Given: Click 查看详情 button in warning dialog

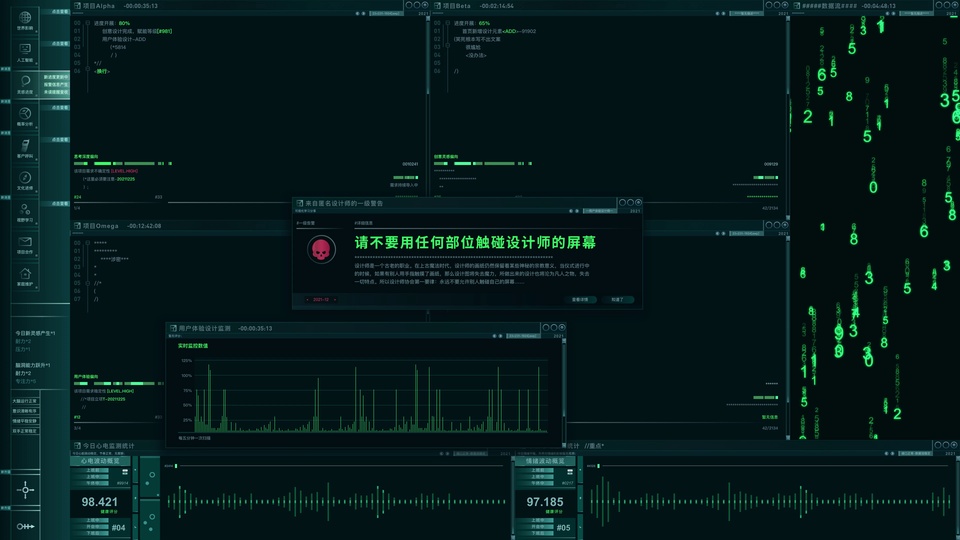Looking at the screenshot, I should click(580, 299).
